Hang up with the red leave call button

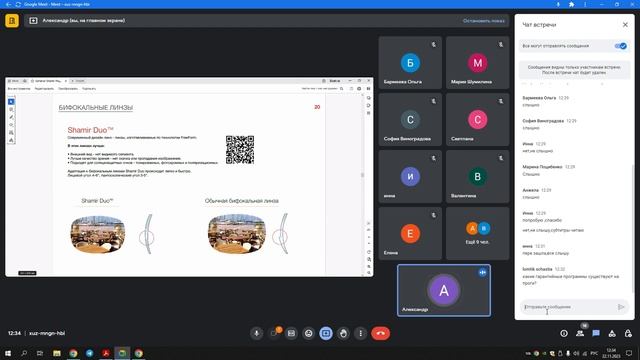pos(380,333)
